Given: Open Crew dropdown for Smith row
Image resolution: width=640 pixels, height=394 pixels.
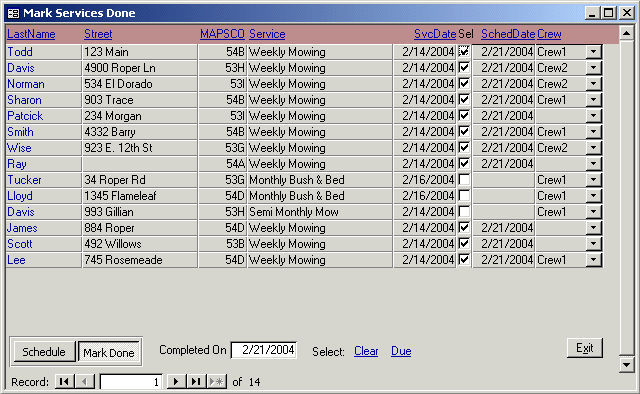Looking at the screenshot, I should pos(593,131).
